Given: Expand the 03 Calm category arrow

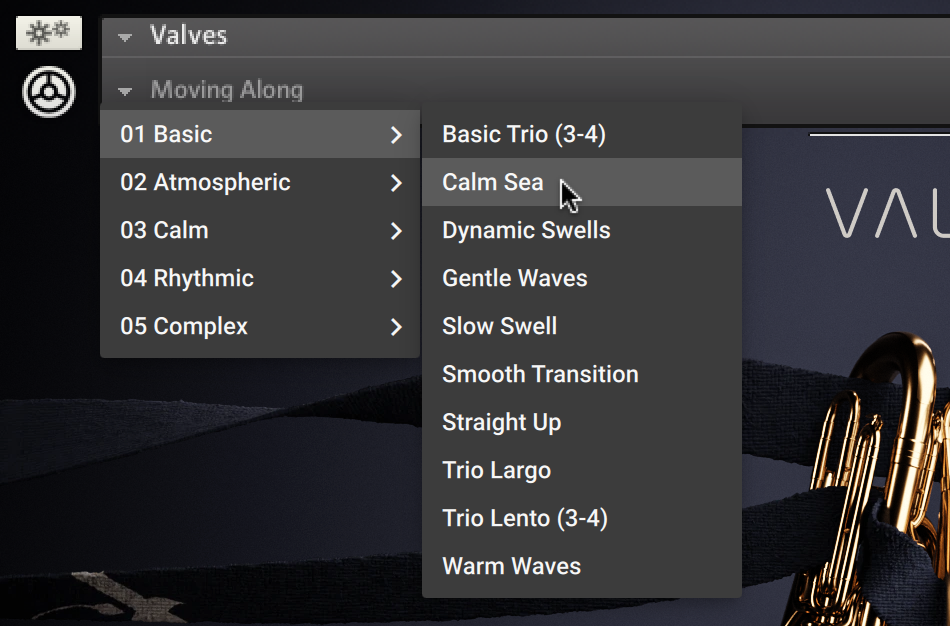Looking at the screenshot, I should tap(397, 230).
